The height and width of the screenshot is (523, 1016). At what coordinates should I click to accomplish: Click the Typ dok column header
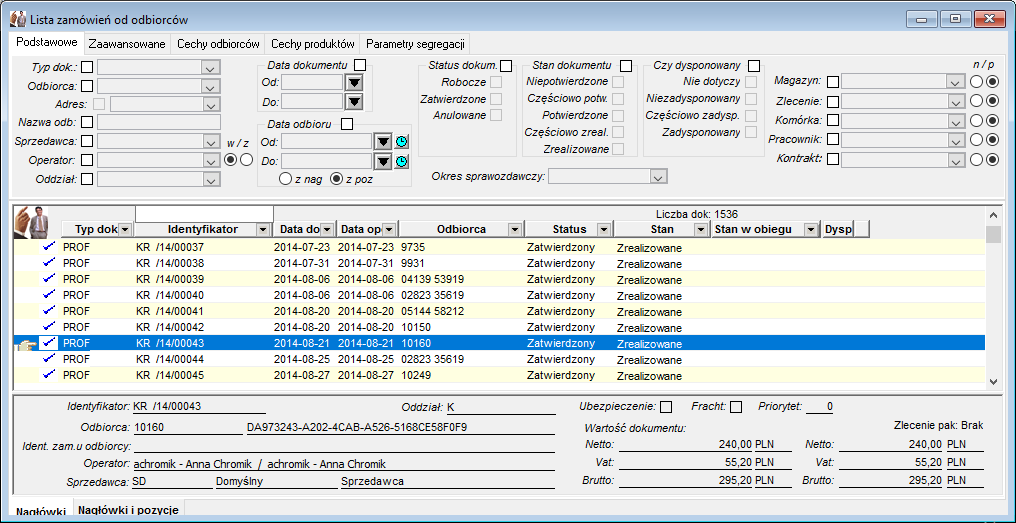97,229
